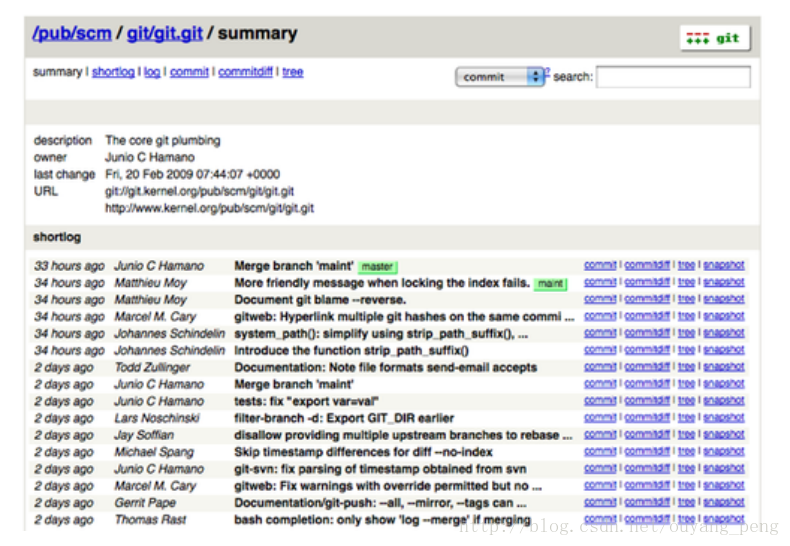
Task: Select last change date Fri, 20 Feb 2009
Action: [x=192, y=175]
